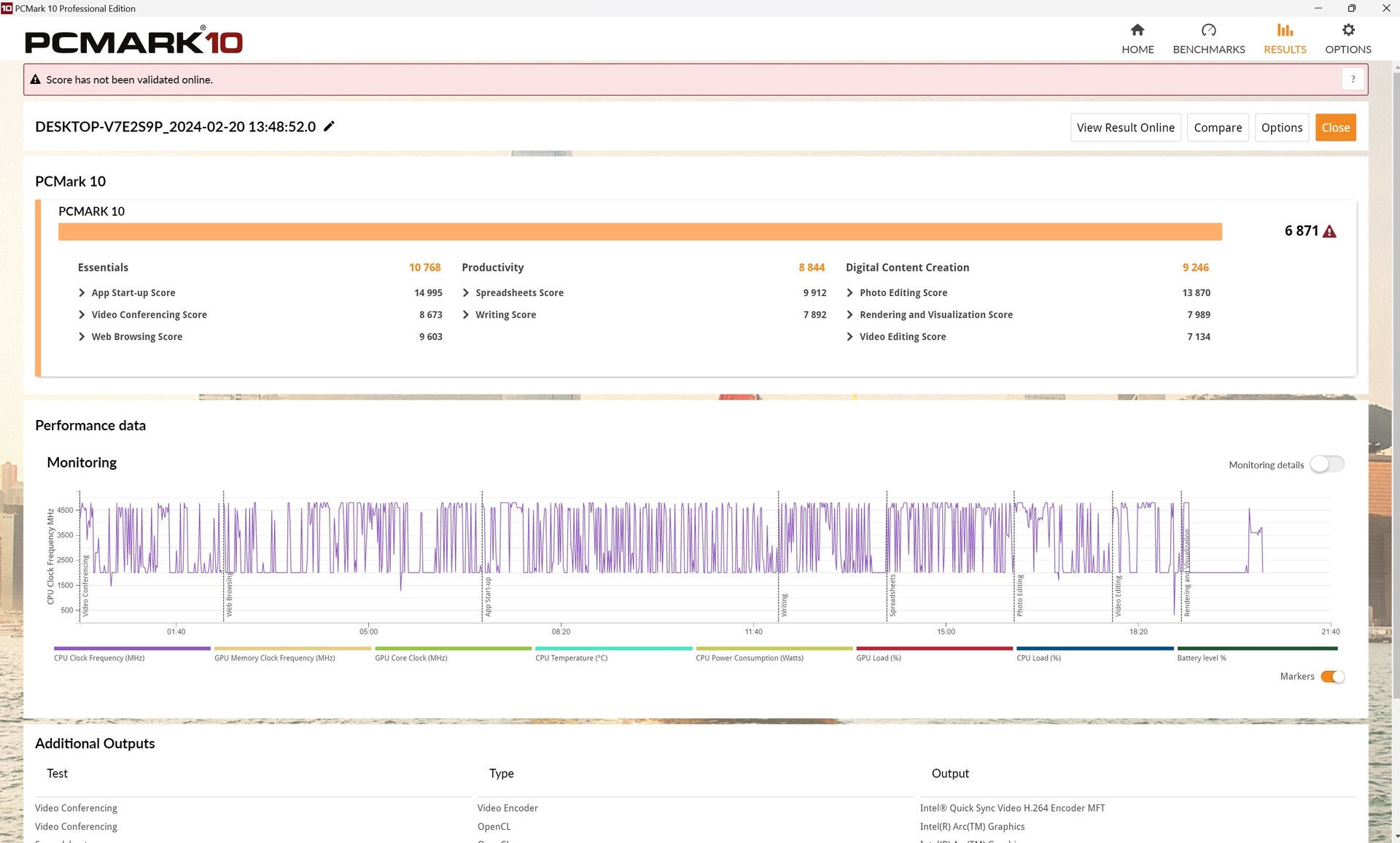
Task: Click View Result Online button
Action: point(1125,128)
